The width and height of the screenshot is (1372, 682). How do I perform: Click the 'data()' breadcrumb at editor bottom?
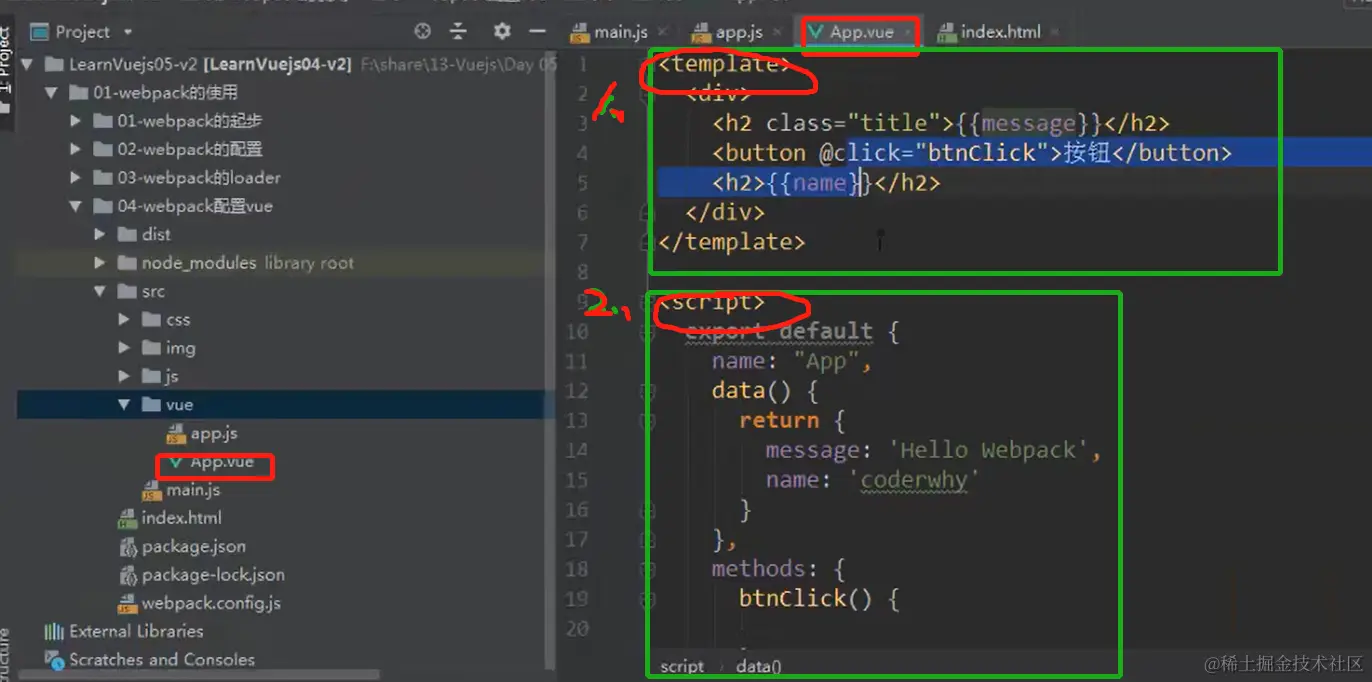point(759,666)
